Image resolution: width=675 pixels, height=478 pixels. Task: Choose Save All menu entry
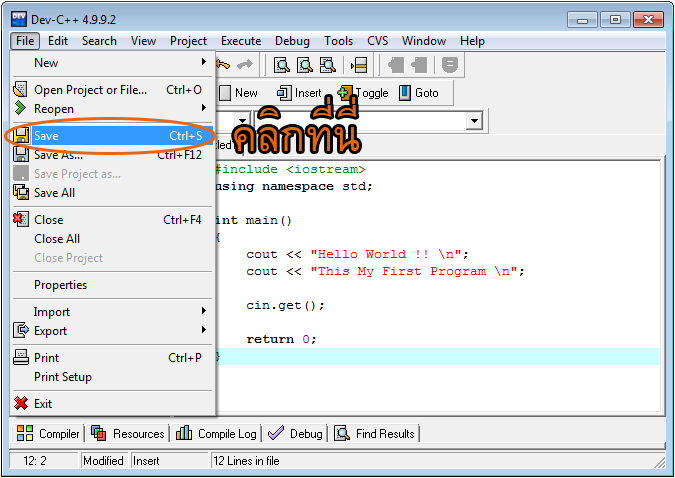coord(113,192)
